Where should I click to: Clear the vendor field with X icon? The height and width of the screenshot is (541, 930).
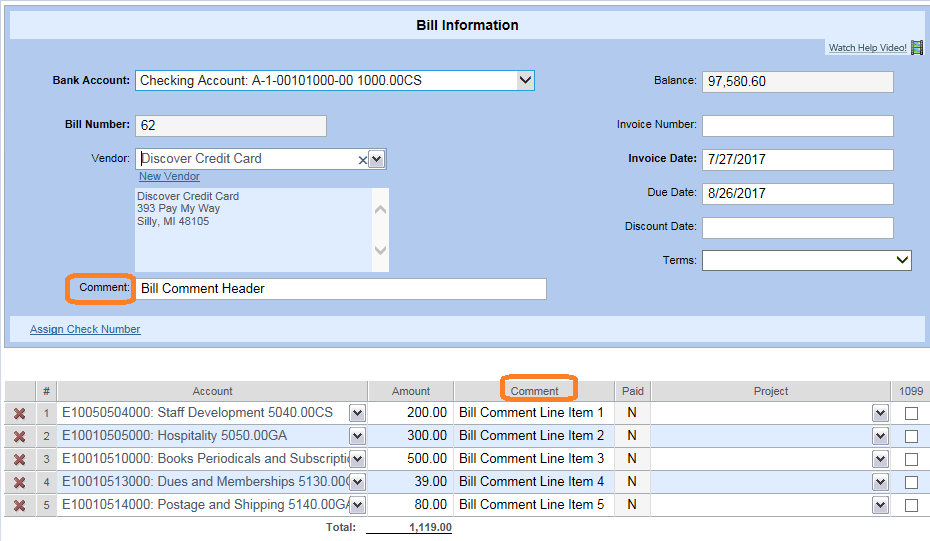362,159
